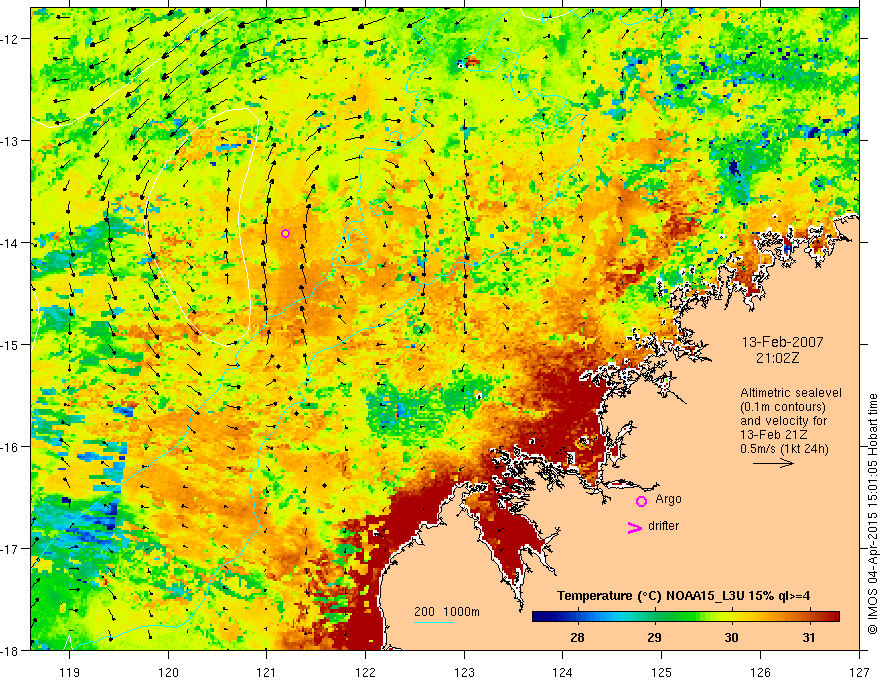Click the 127 longitude axis label
The width and height of the screenshot is (880, 680).
click(x=859, y=672)
